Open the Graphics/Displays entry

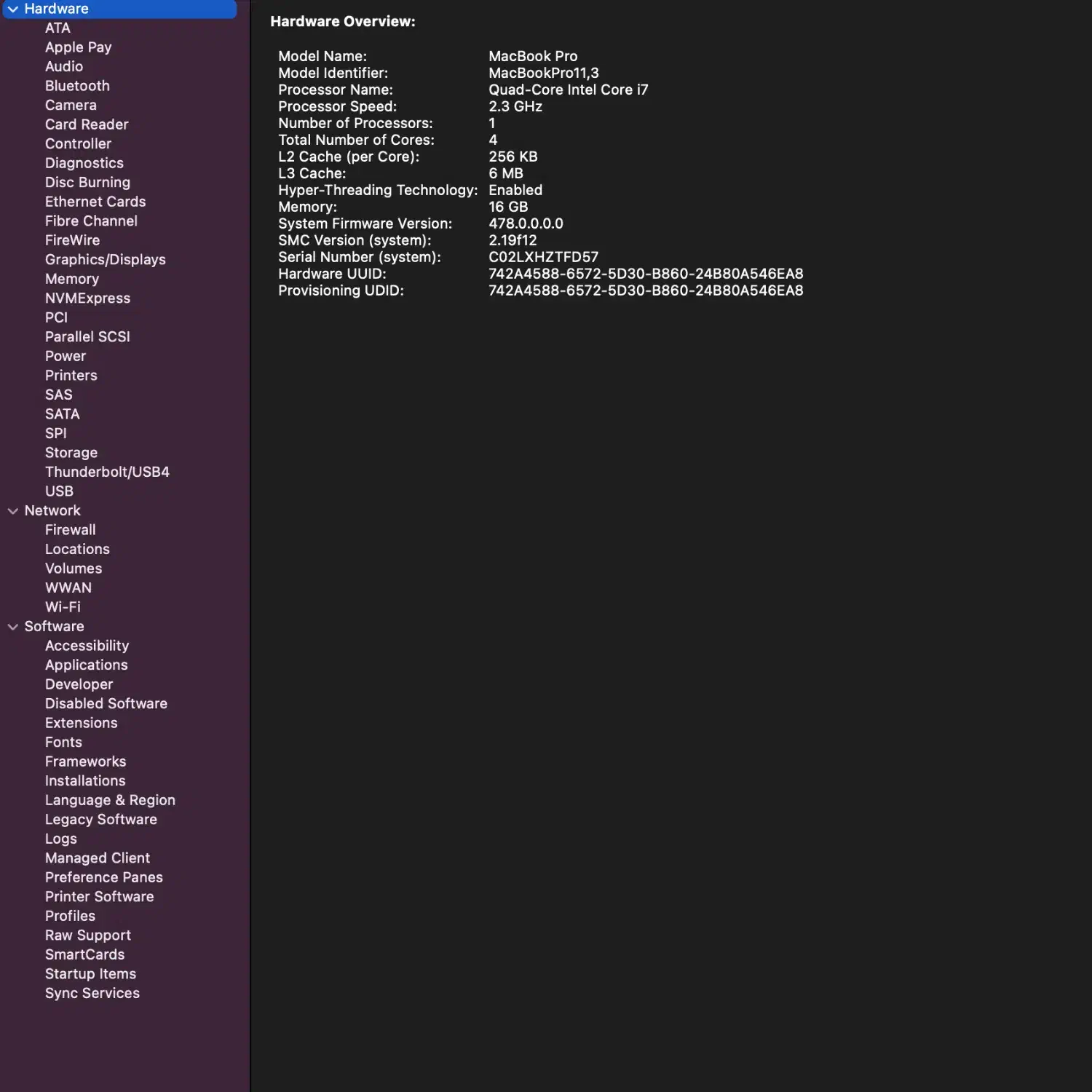pos(105,260)
